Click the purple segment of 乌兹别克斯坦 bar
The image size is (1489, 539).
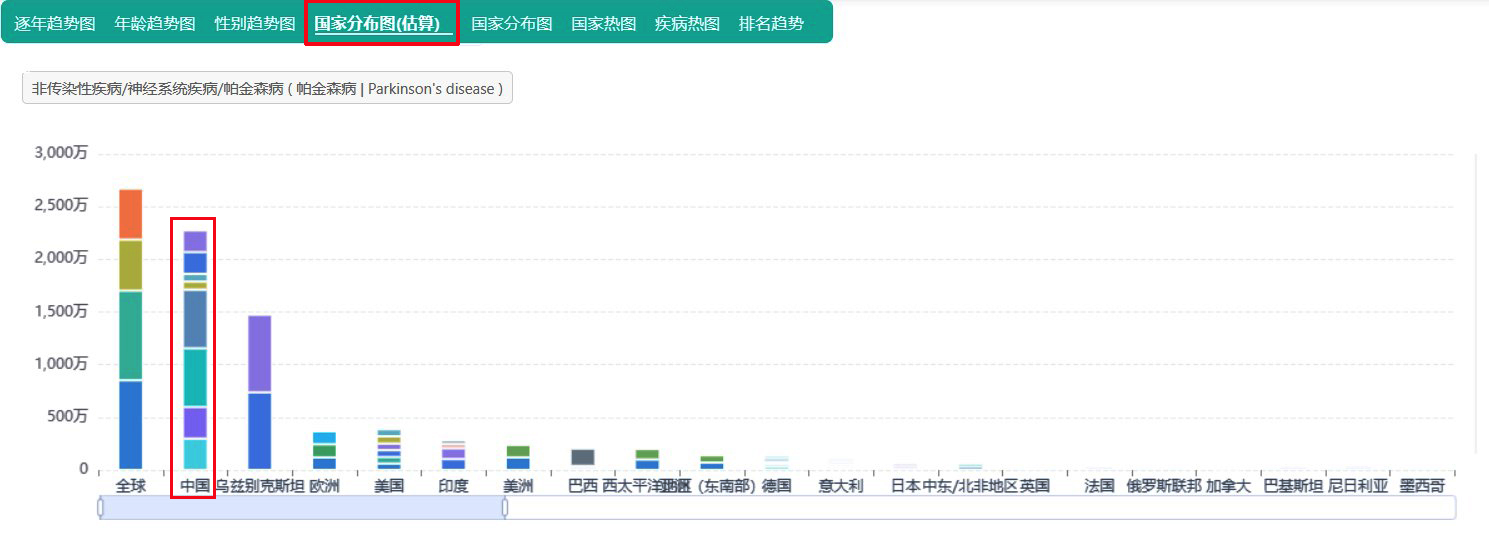pos(259,353)
